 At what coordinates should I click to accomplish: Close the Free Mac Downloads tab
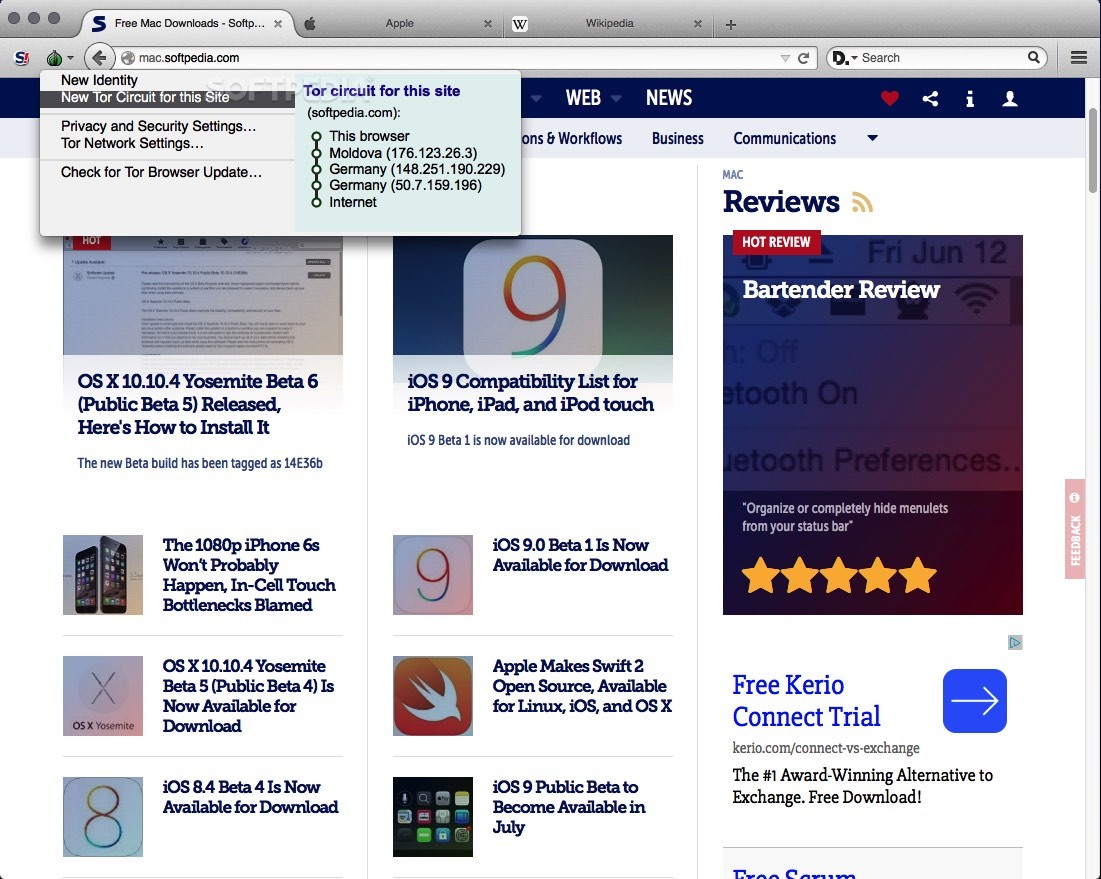tap(278, 24)
